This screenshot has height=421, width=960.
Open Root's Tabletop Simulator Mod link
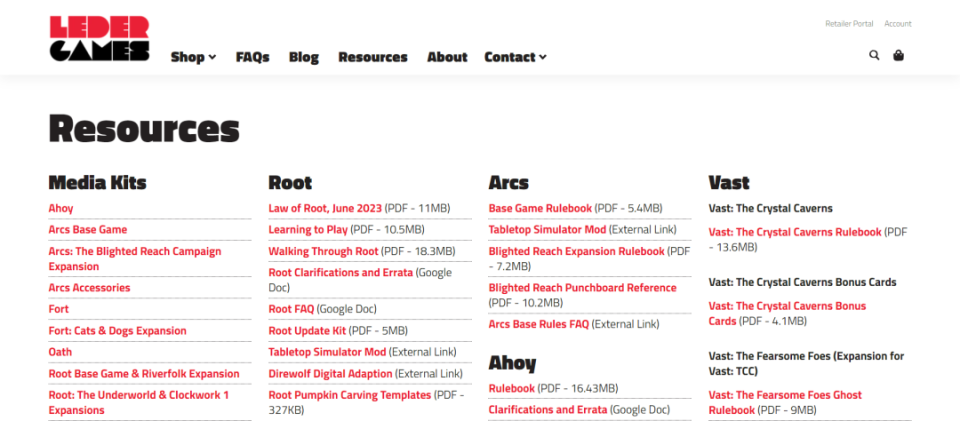coord(327,352)
